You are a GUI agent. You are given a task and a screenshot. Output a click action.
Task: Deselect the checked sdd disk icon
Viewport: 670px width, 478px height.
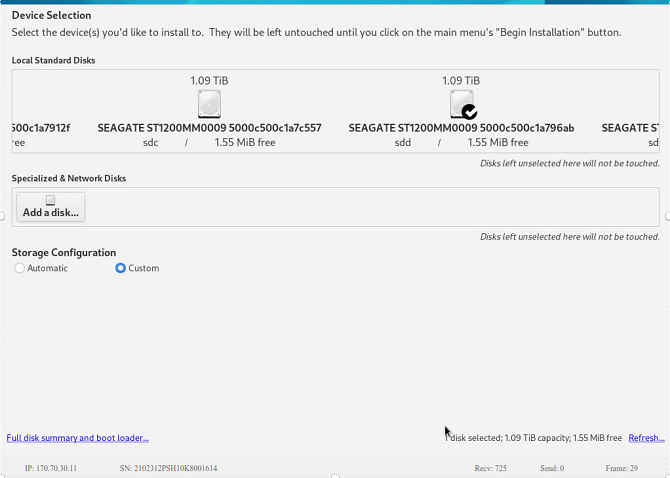coord(461,103)
